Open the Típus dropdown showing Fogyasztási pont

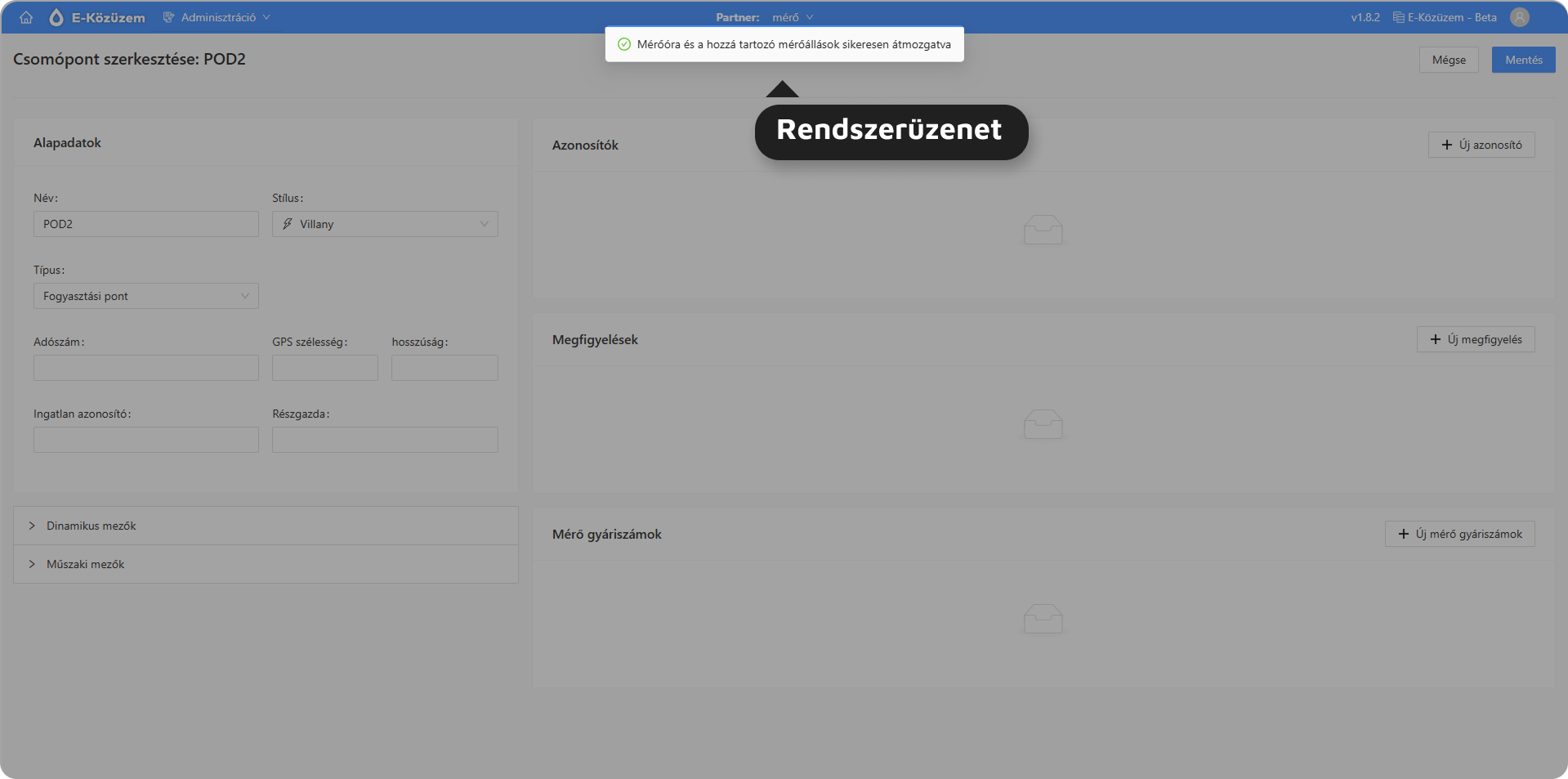145,296
